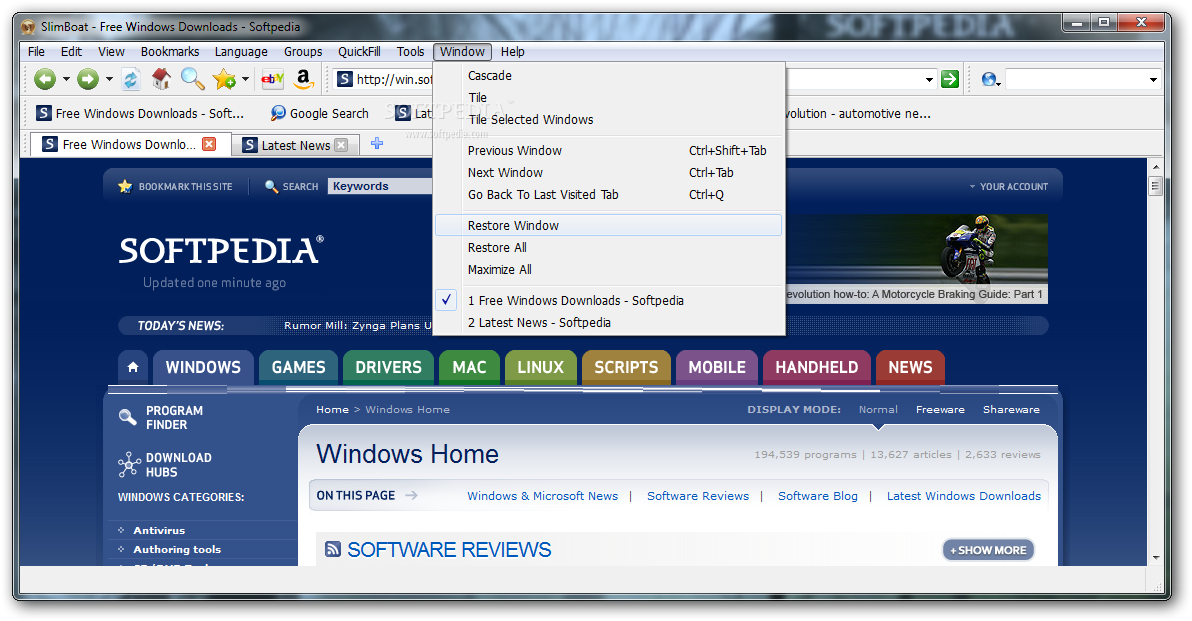Open the GAMES section tab
1192x621 pixels.
point(298,367)
